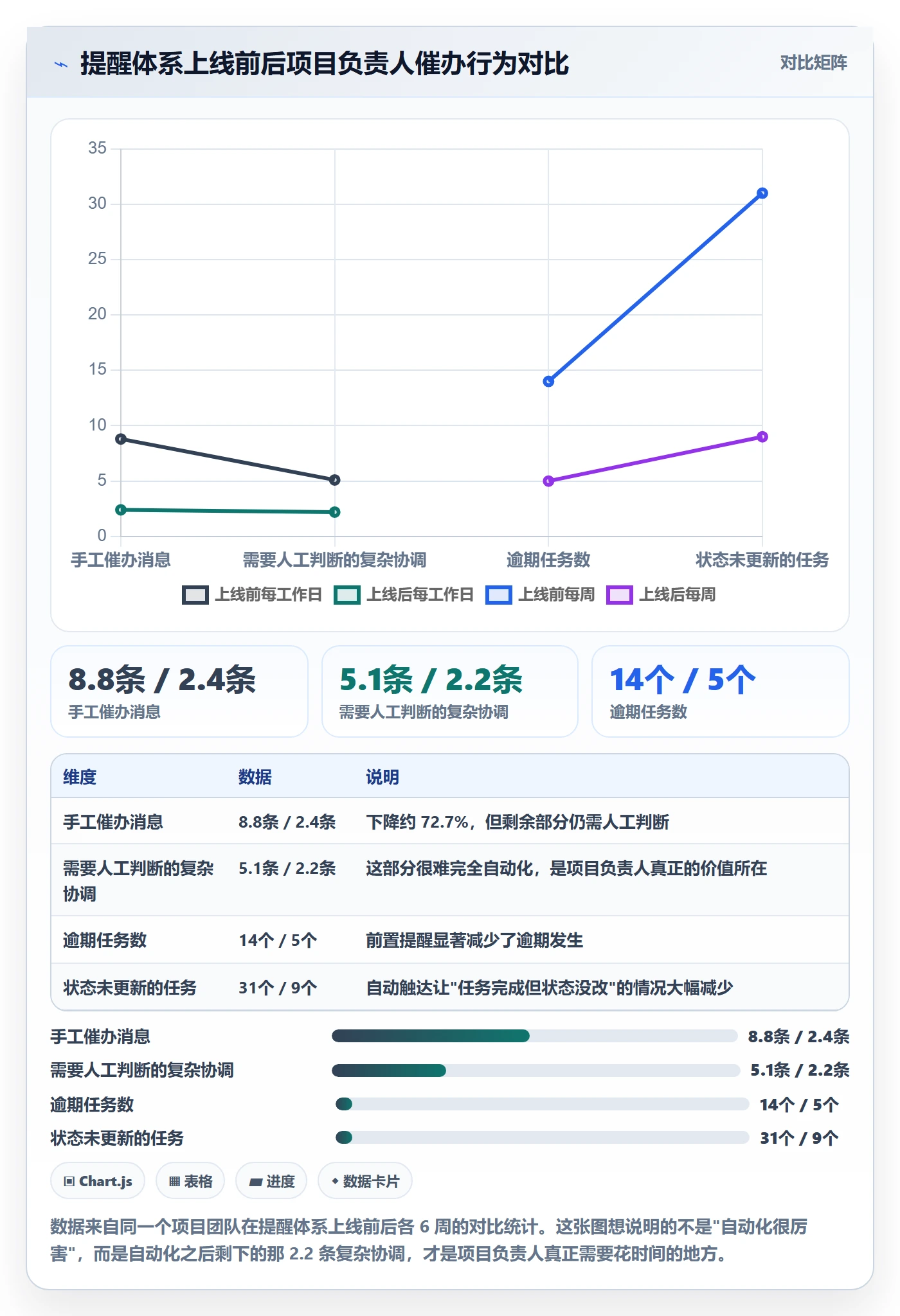
Task: Click the chart title 提醒体系上线前后项目负责人催办行为对比
Action: tap(325, 64)
